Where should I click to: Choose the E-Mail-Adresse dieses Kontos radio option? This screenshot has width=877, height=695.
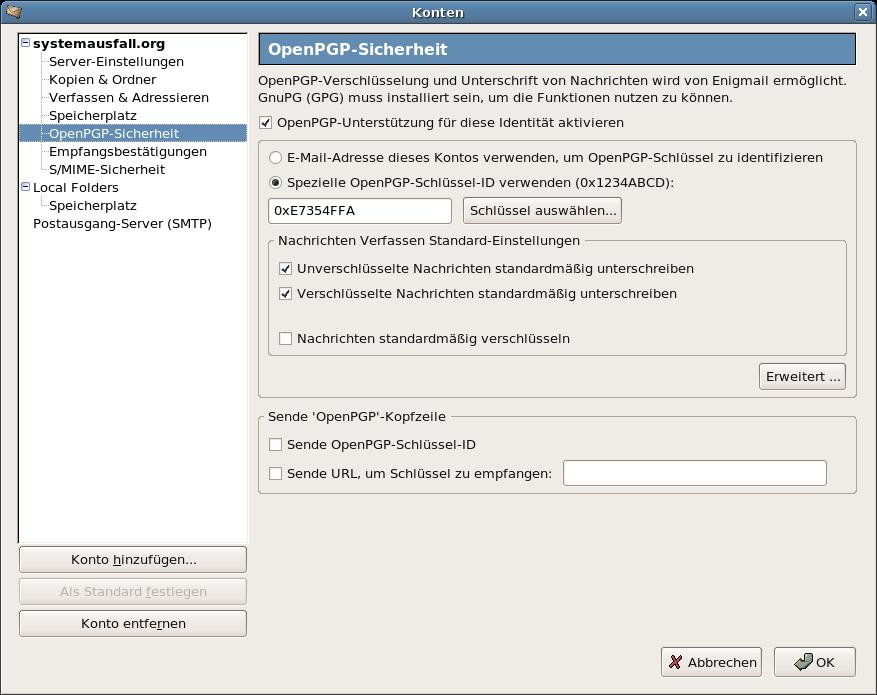pos(275,158)
